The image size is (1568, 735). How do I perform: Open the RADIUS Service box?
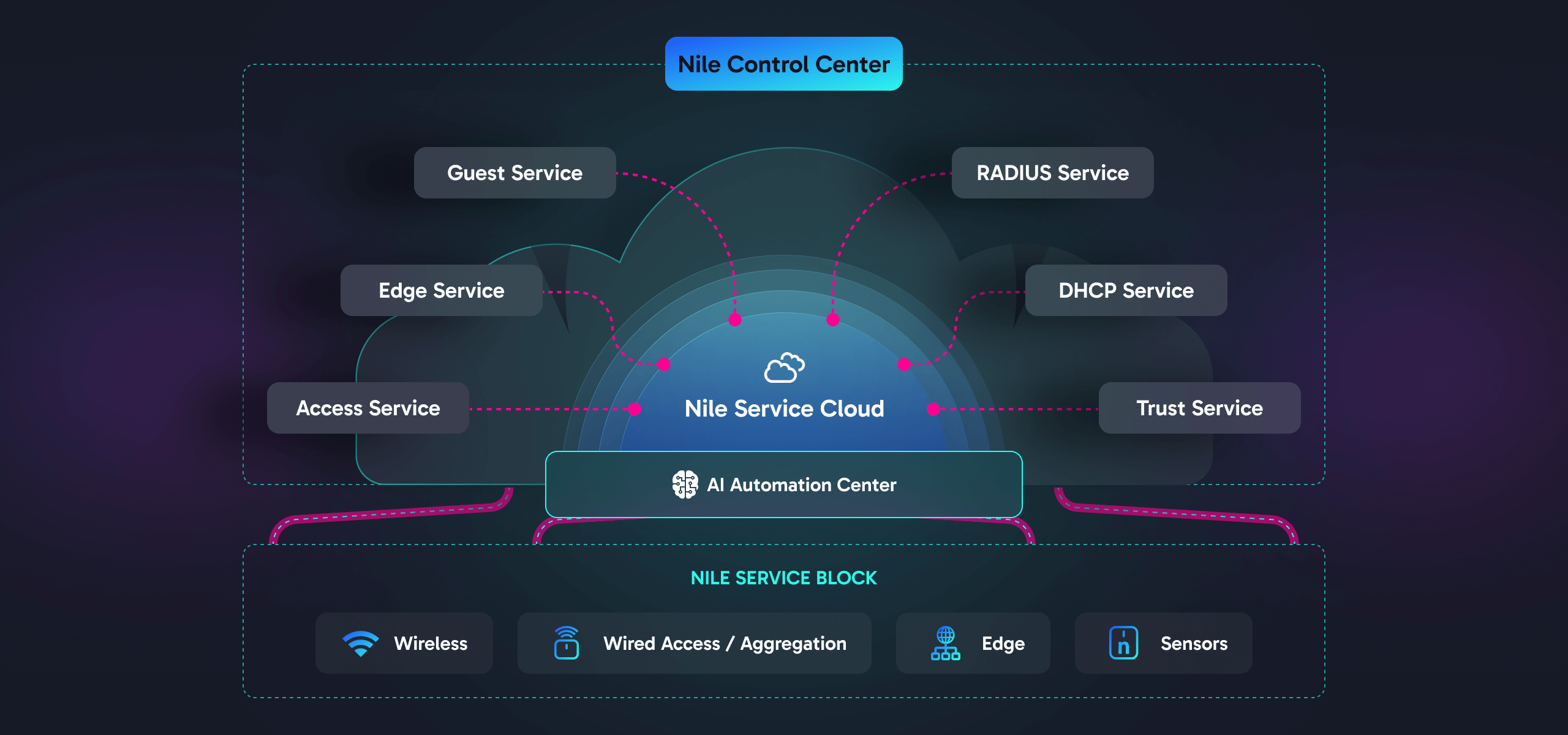click(x=1053, y=173)
